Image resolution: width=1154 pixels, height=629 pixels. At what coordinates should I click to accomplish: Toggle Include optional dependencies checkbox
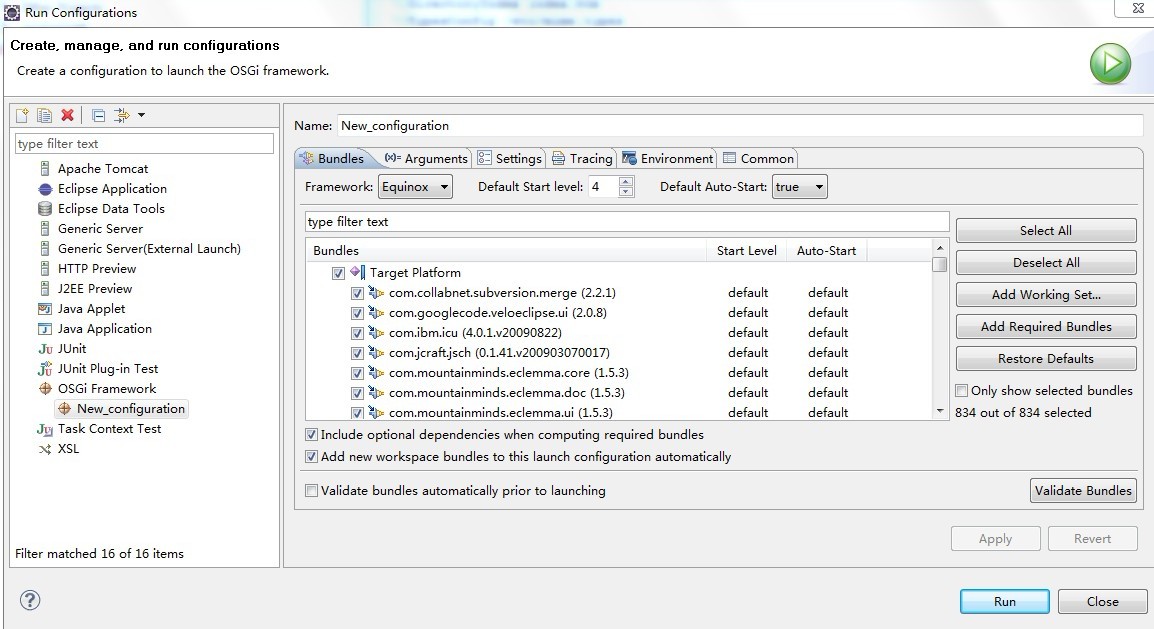pos(311,435)
